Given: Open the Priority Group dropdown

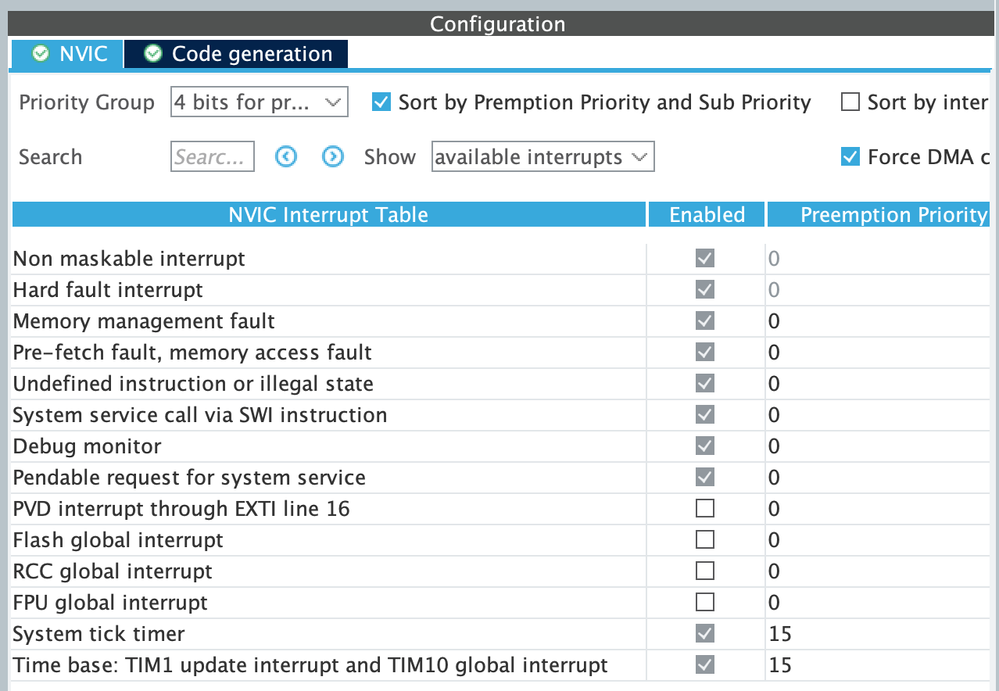Looking at the screenshot, I should 258,102.
